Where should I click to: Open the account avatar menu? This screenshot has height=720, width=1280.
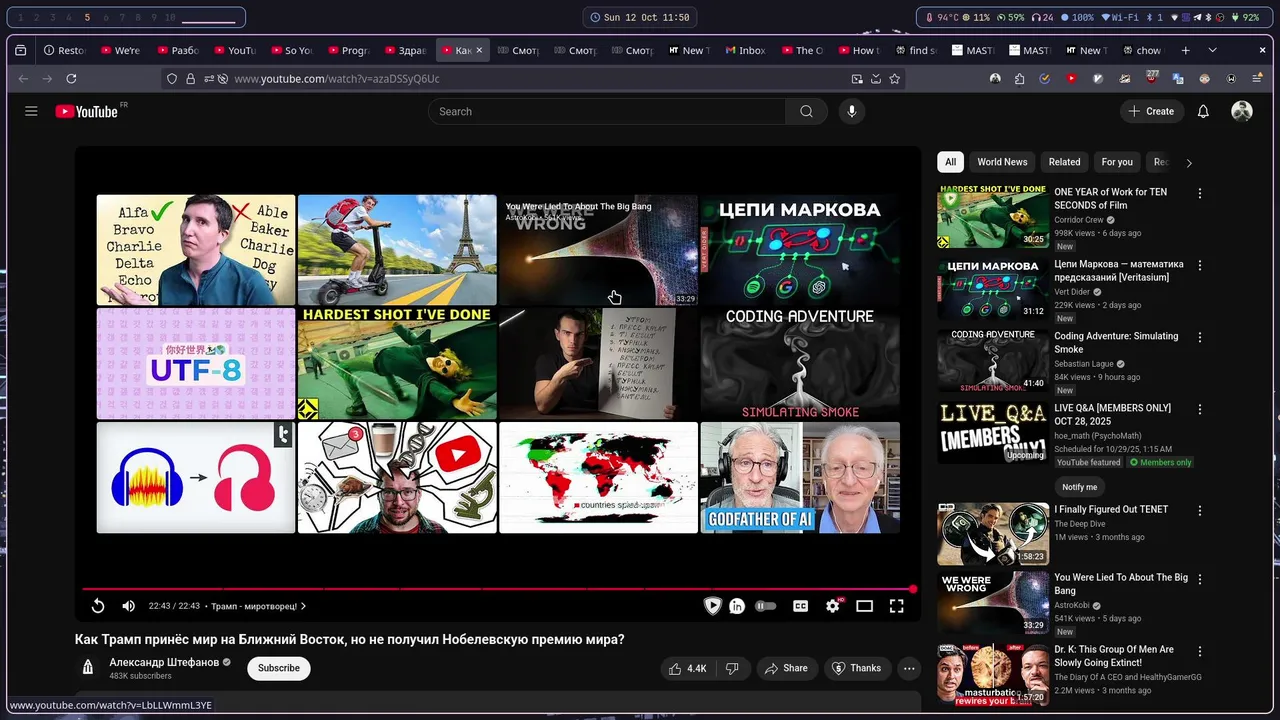[x=1242, y=111]
